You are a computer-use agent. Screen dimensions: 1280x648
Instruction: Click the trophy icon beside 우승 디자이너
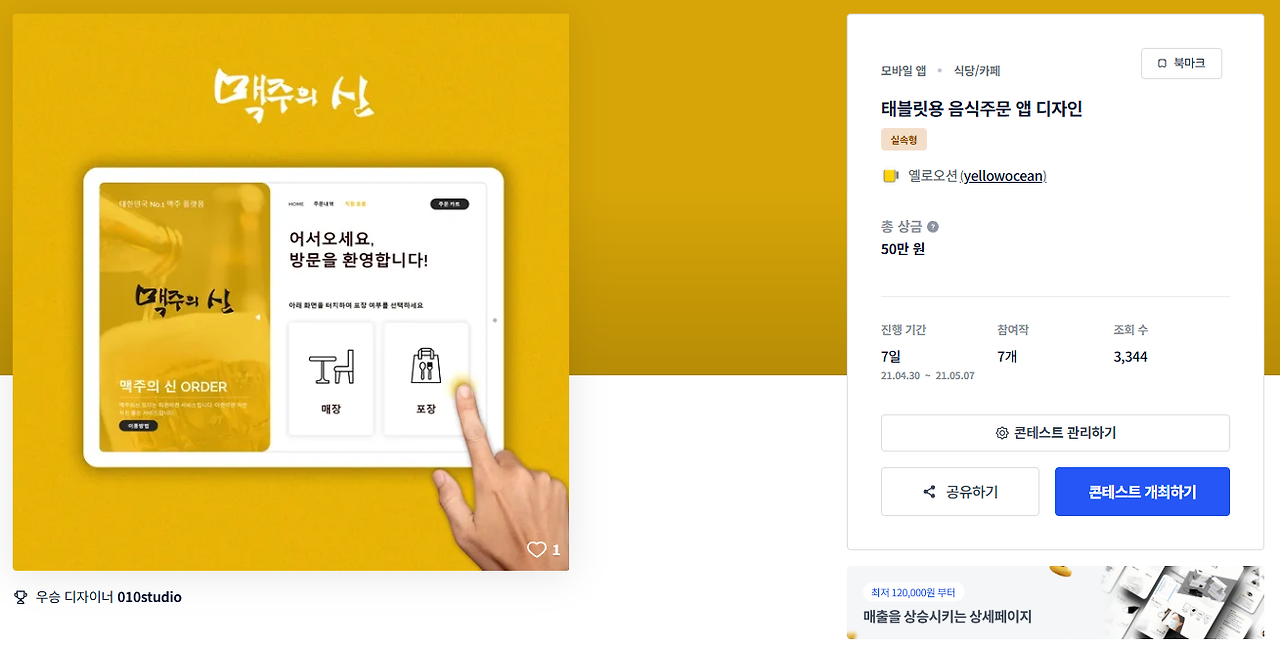click(x=21, y=597)
